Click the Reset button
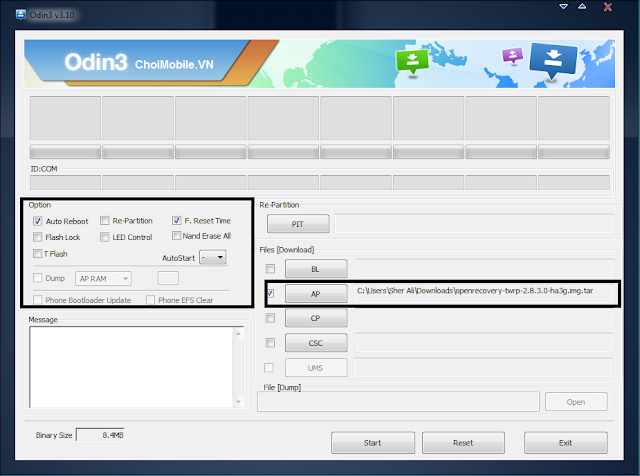Viewport: 640px width, 476px height. pos(463,443)
